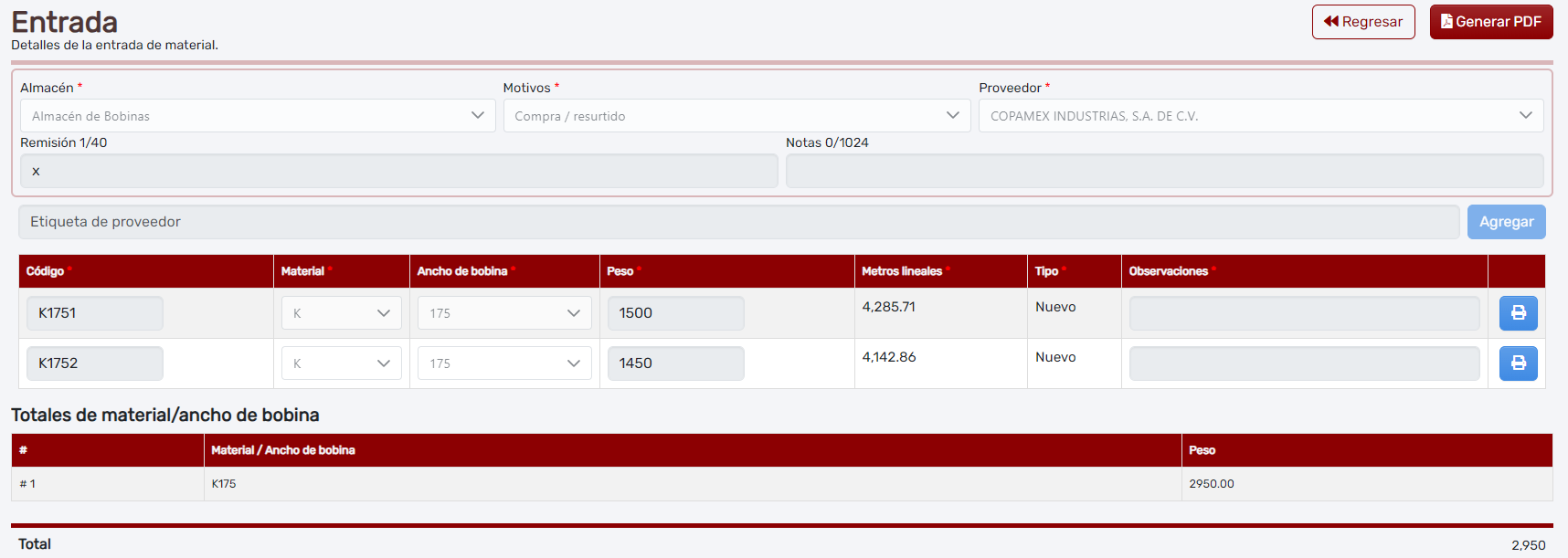The image size is (1568, 558).
Task: Expand the Motivos dropdown
Action: [736, 116]
